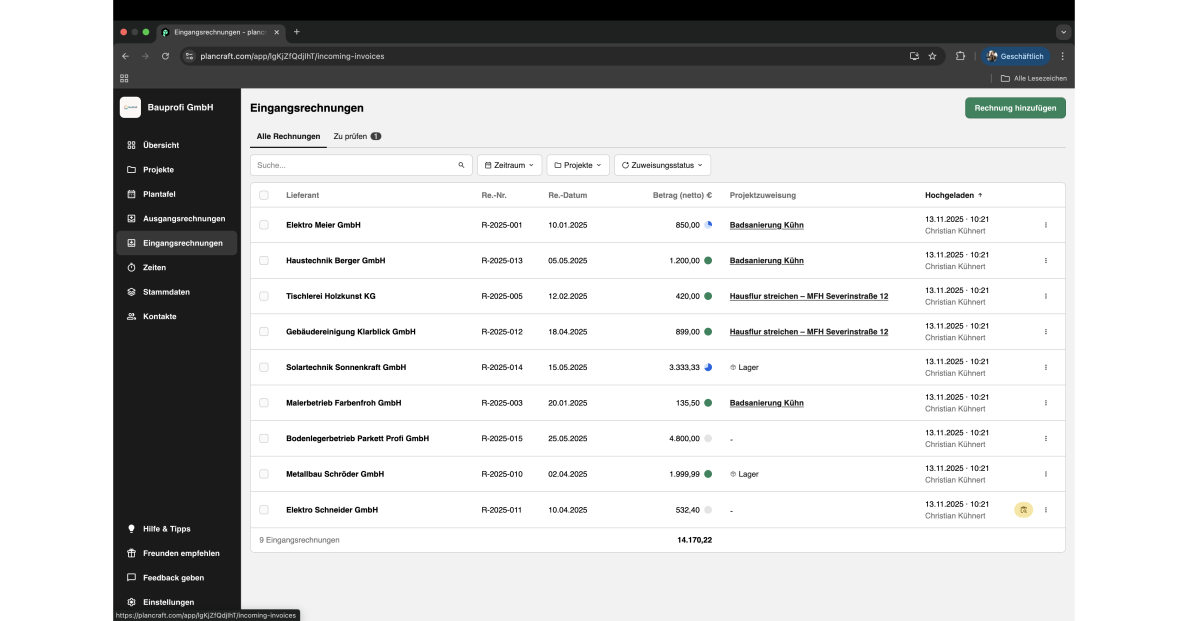The width and height of the screenshot is (1188, 621).
Task: Toggle the select-all checkbox in table header
Action: tap(264, 195)
